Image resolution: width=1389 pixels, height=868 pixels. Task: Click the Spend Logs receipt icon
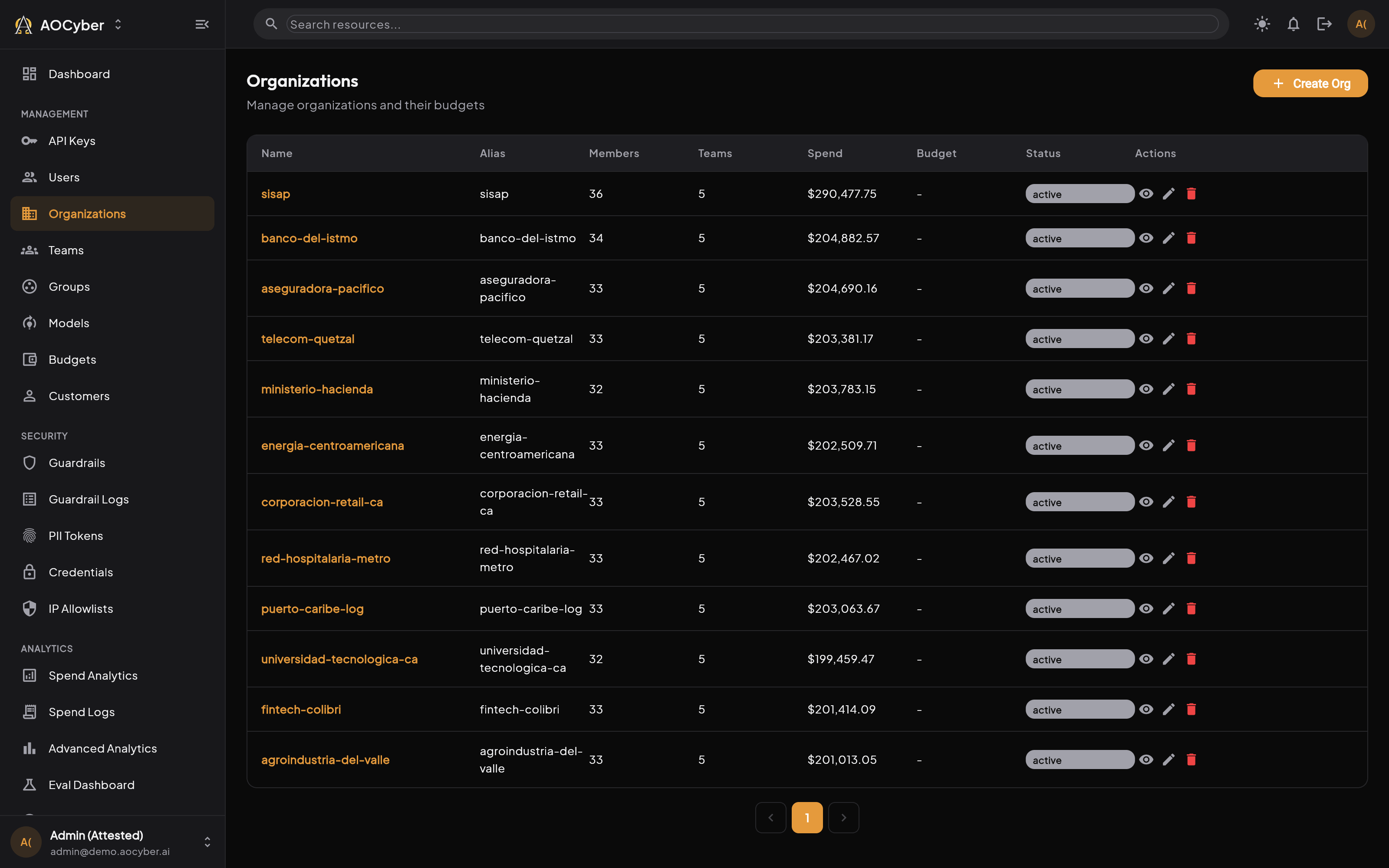coord(29,712)
